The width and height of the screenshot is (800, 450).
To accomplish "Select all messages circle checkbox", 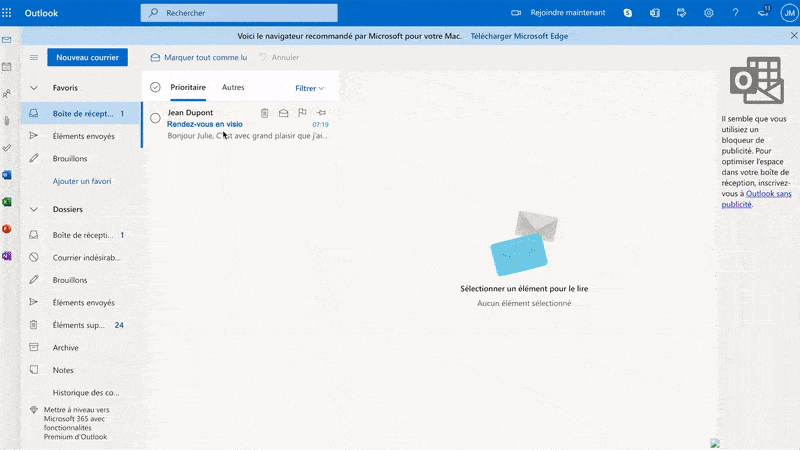I will [155, 87].
